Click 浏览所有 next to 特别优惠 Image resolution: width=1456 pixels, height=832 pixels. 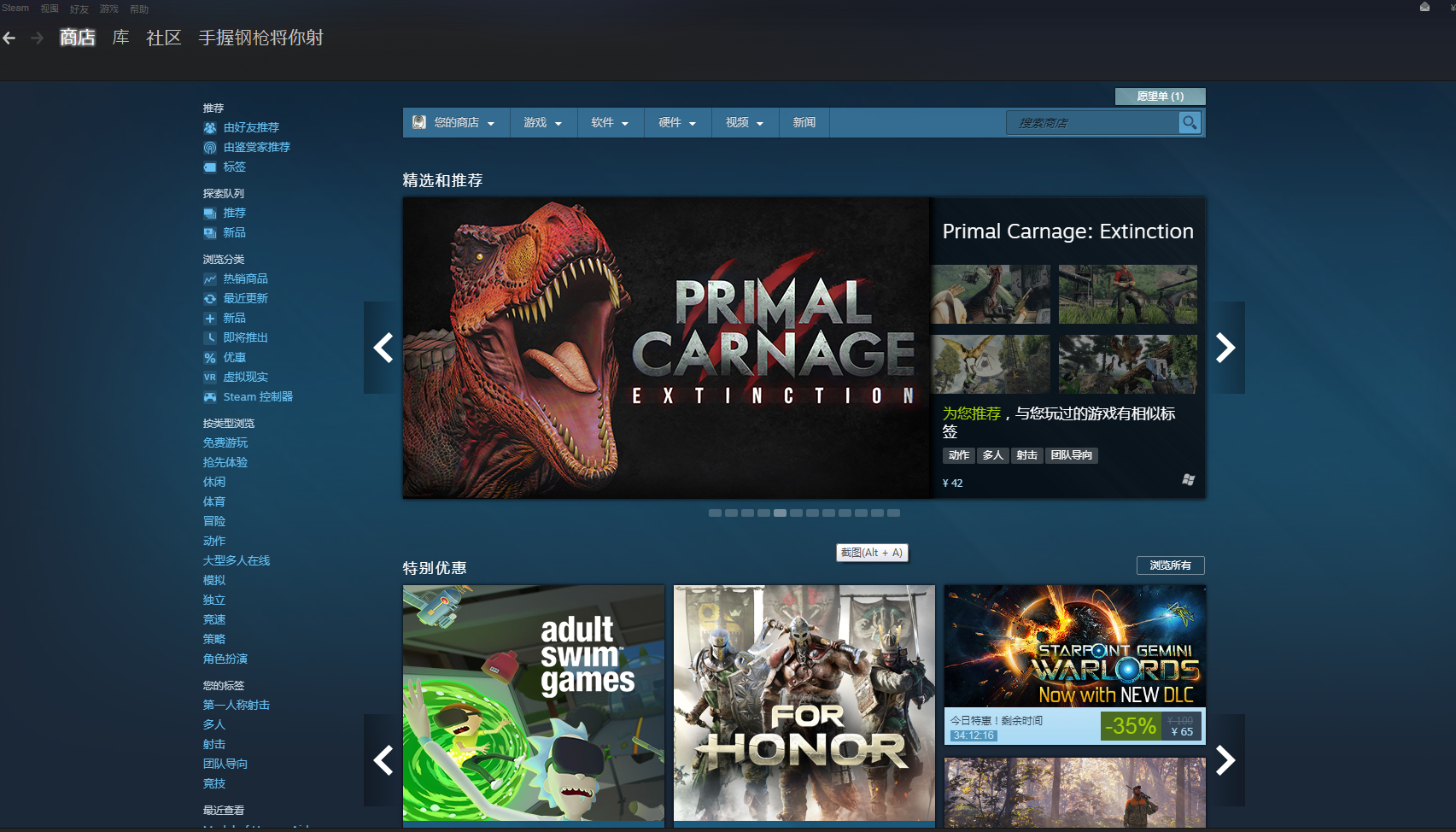point(1170,565)
